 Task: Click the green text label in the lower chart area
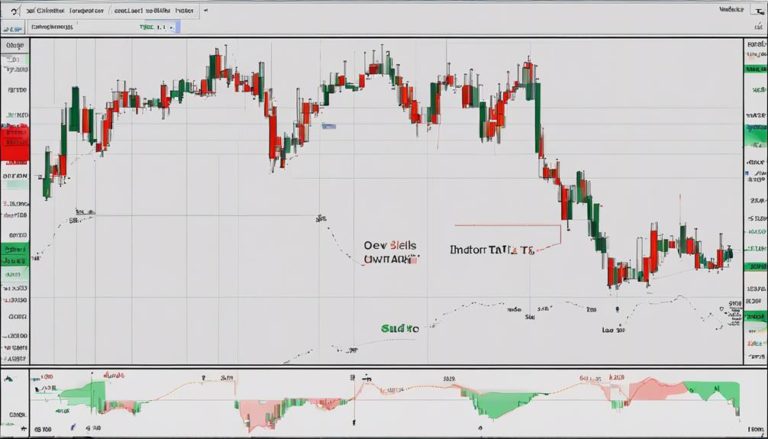click(x=400, y=328)
